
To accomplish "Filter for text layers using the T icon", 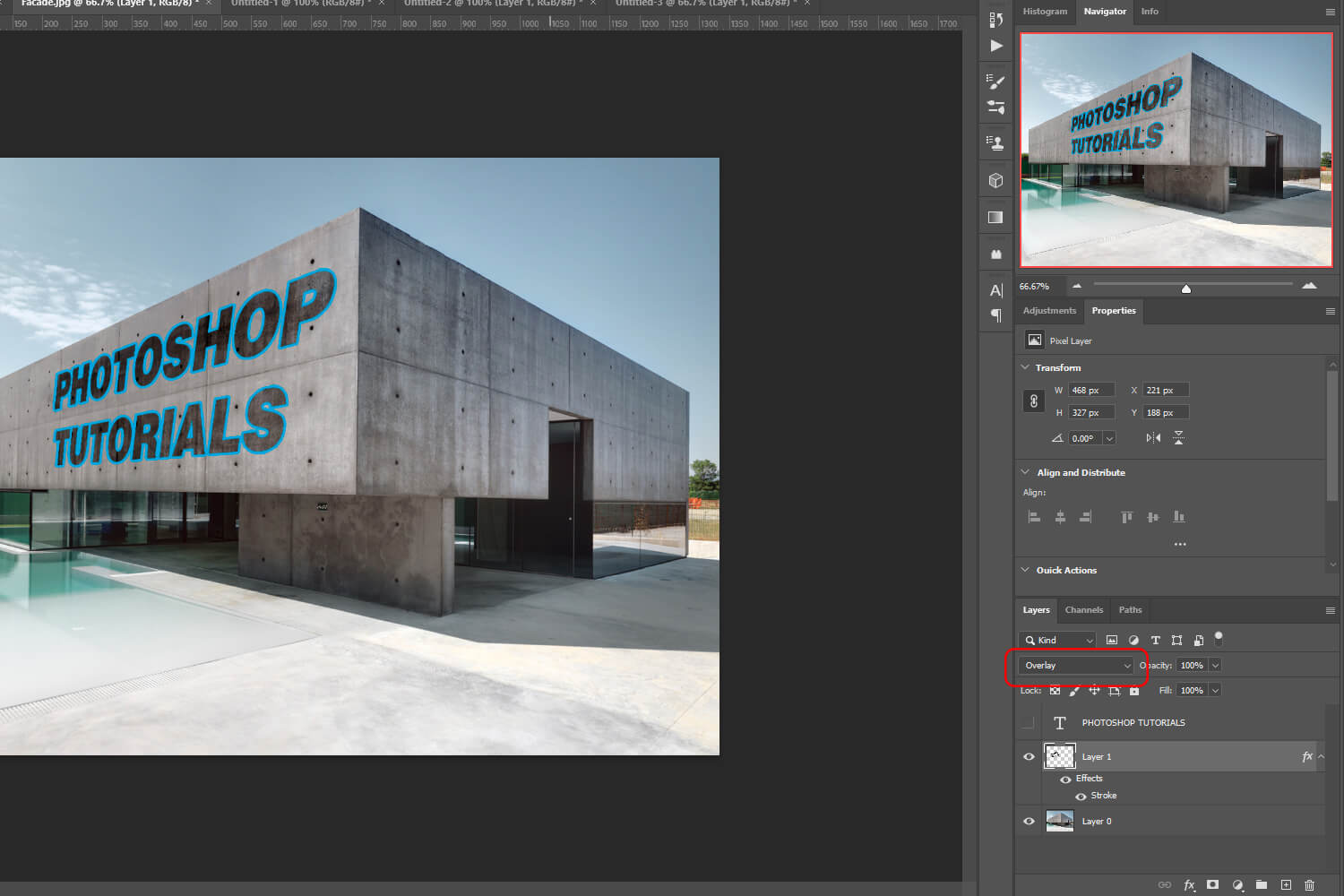I will tap(1155, 640).
